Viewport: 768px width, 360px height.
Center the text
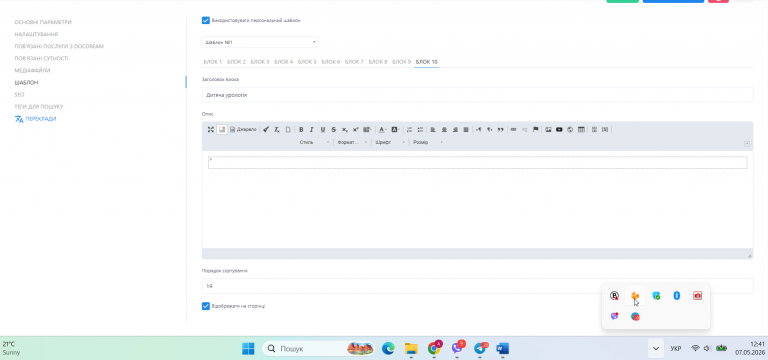click(x=444, y=130)
